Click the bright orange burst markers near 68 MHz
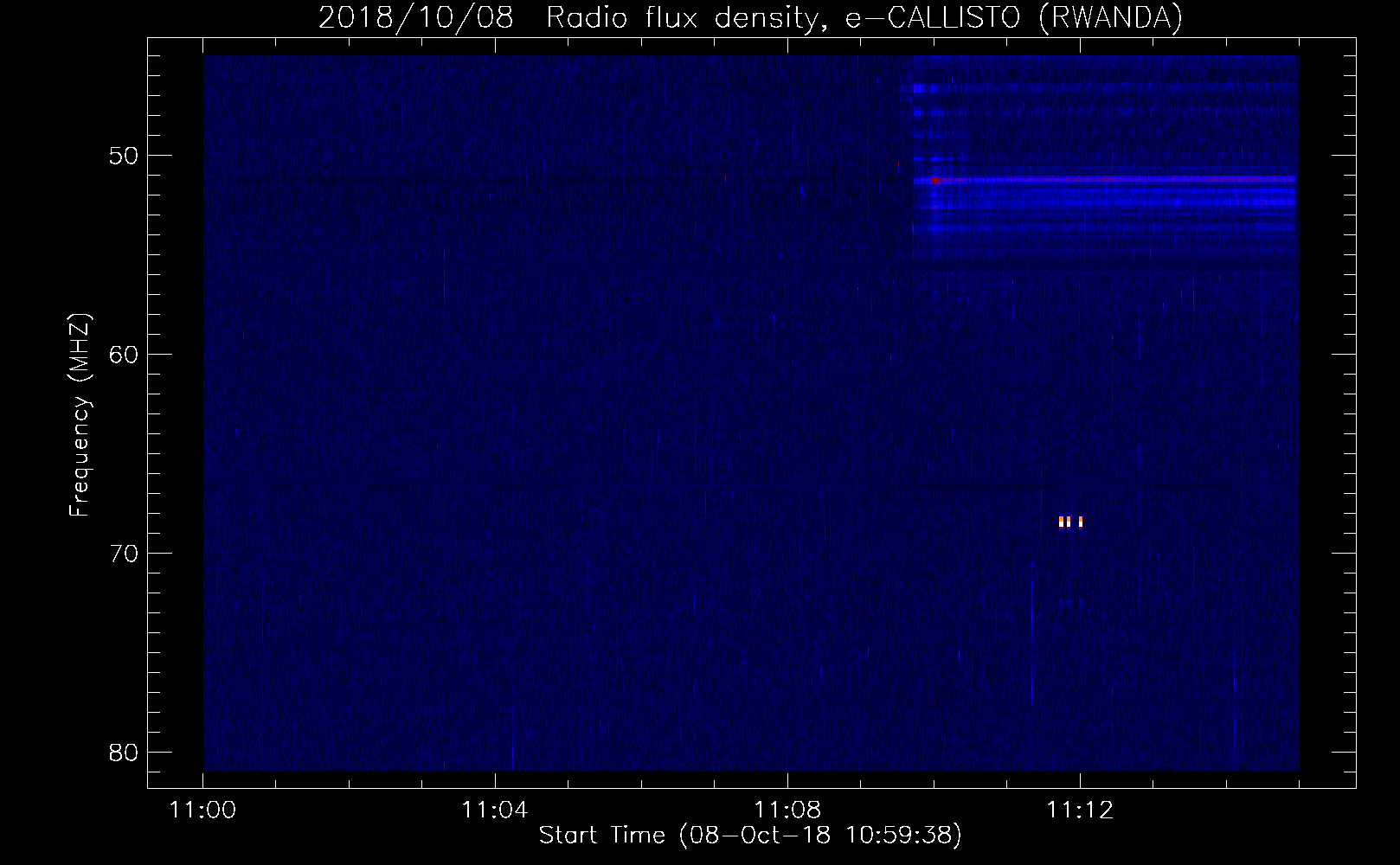This screenshot has width=1400, height=865. [1070, 522]
